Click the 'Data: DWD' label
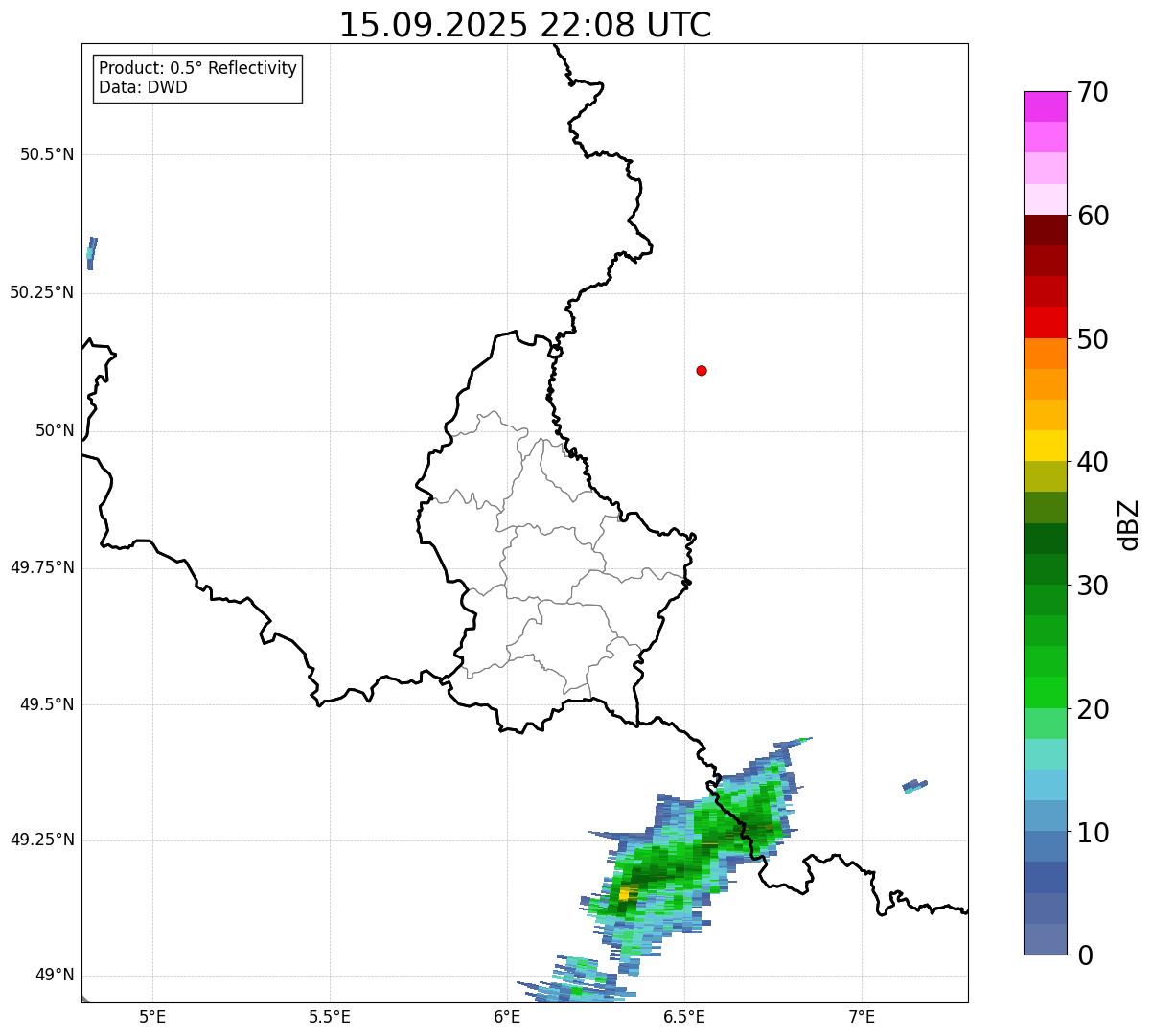The image size is (1152, 1036). pyautogui.click(x=143, y=88)
